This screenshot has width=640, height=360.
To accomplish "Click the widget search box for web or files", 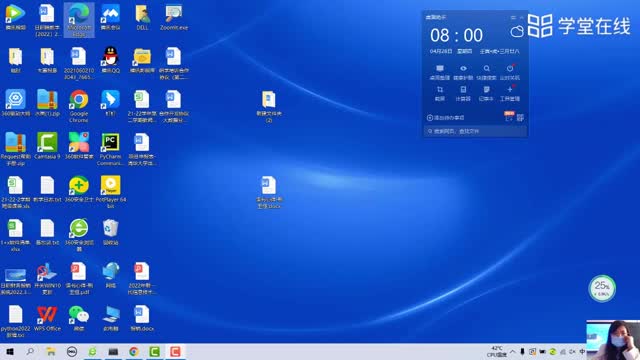I will point(475,131).
